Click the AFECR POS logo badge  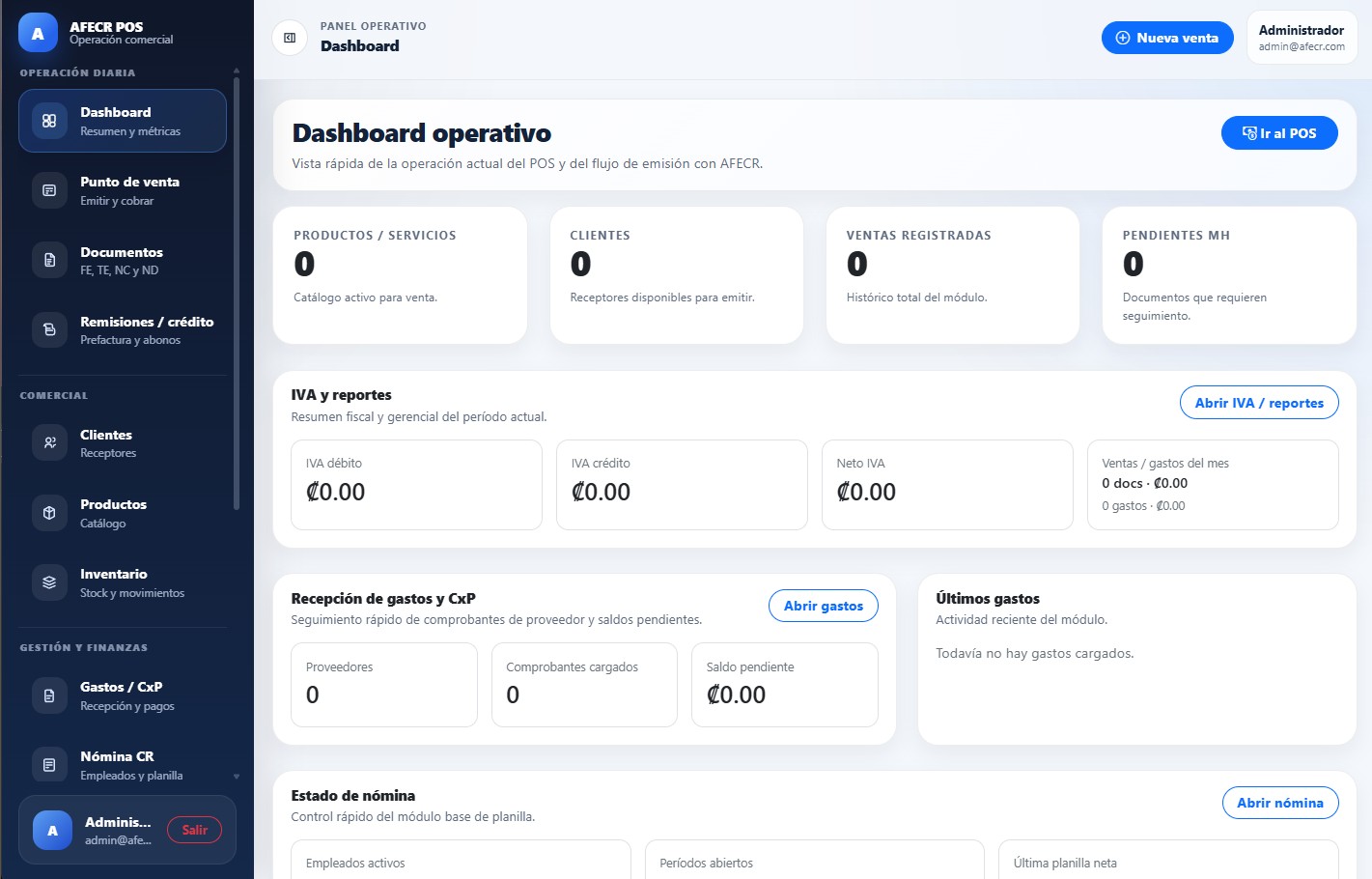[x=37, y=32]
